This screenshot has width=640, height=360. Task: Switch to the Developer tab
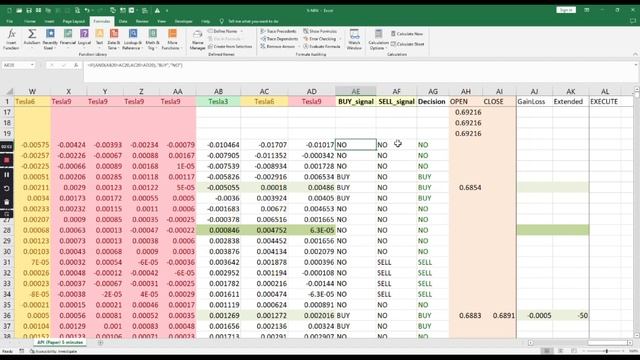(183, 21)
